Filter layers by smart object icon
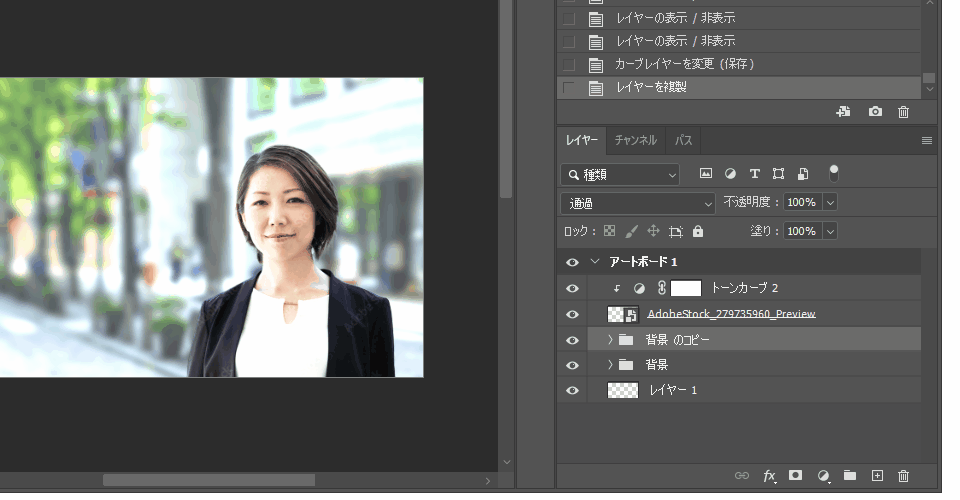 (x=803, y=174)
